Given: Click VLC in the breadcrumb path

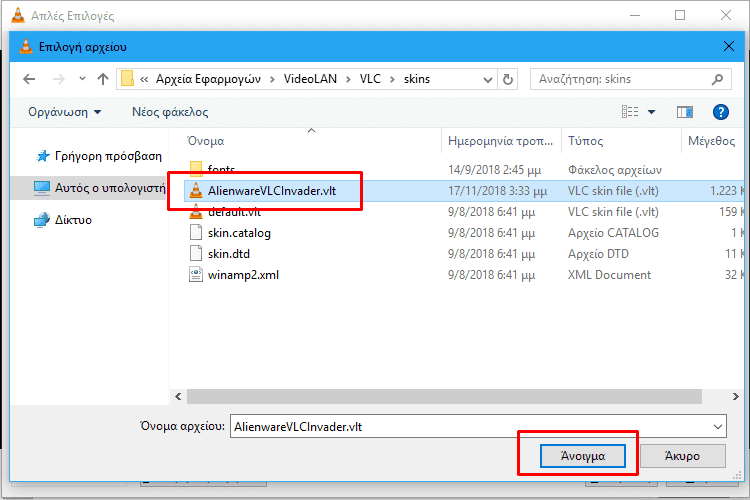Looking at the screenshot, I should pos(370,79).
